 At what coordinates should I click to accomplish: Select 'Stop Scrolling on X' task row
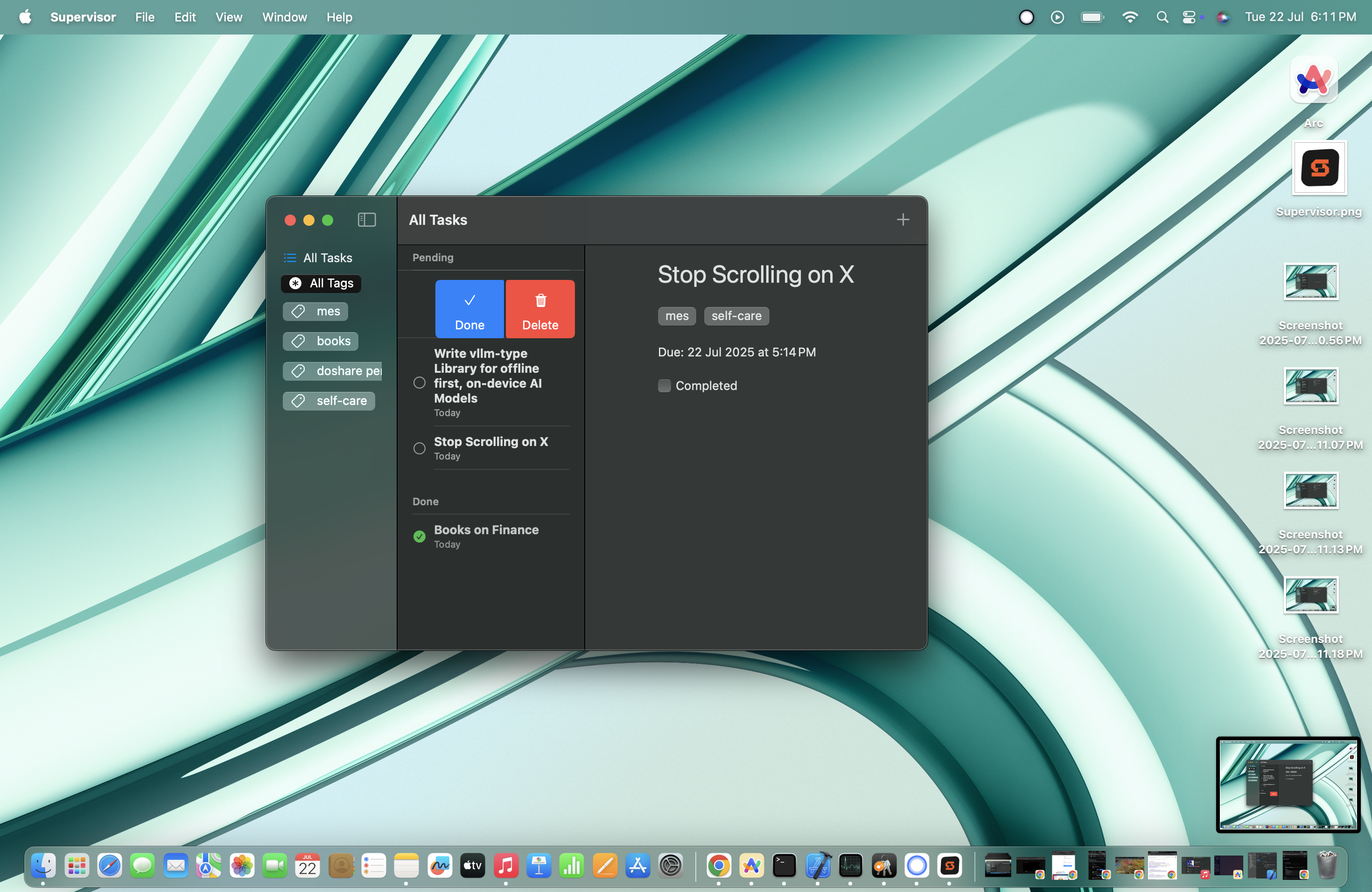click(490, 448)
